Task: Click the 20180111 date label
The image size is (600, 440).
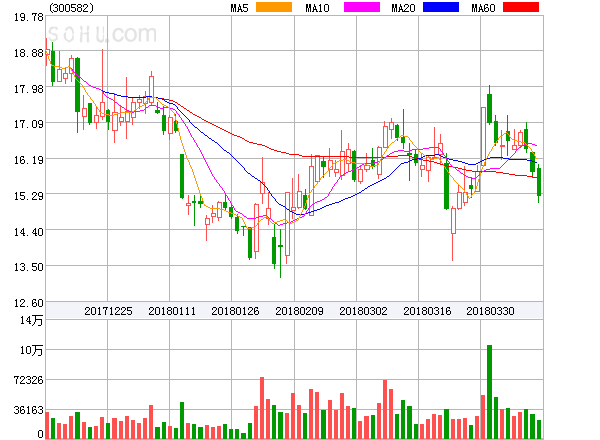Action: 172,311
